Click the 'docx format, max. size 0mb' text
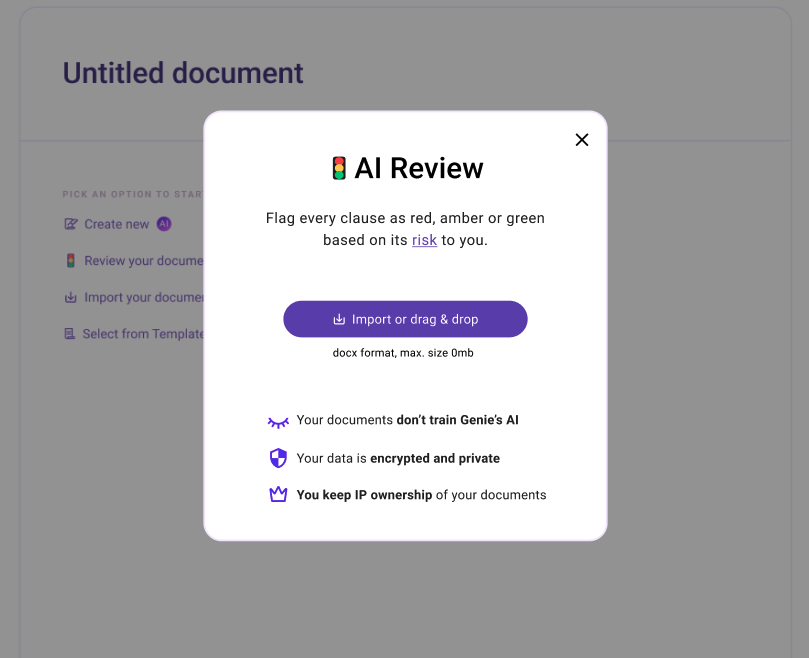809x658 pixels. click(x=403, y=353)
